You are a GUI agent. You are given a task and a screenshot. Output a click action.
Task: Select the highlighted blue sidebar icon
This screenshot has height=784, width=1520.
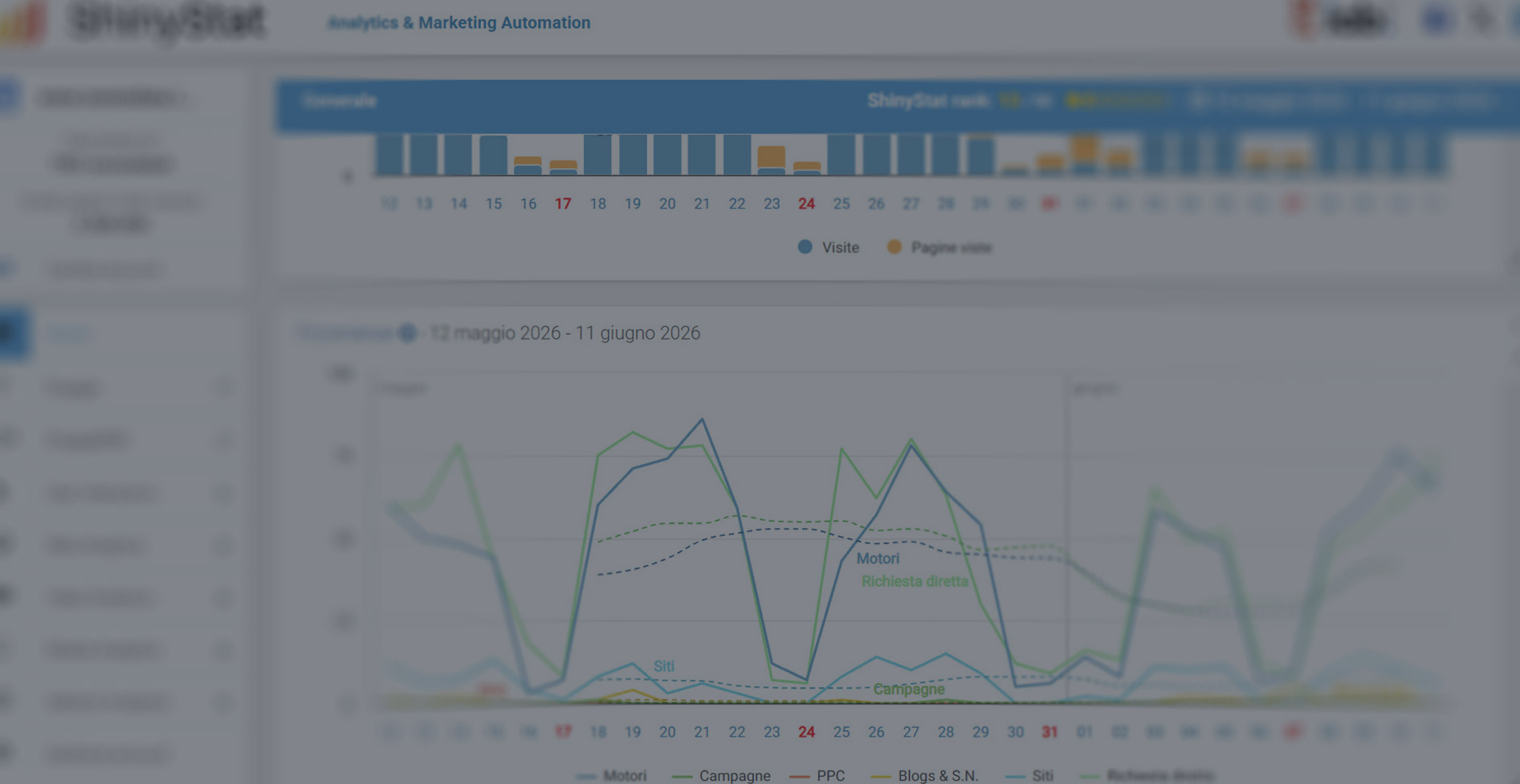(x=14, y=332)
